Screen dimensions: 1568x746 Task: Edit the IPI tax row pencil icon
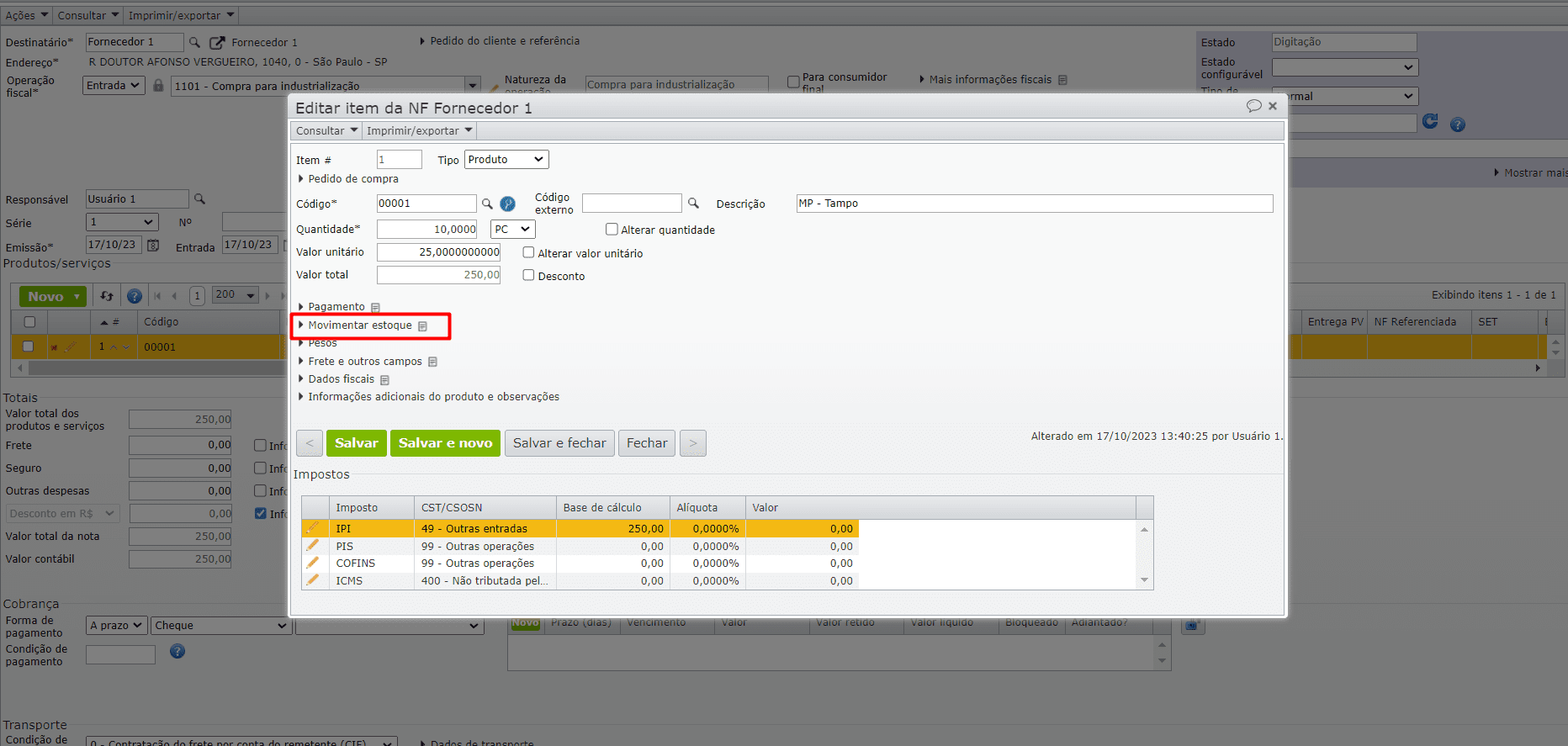313,528
